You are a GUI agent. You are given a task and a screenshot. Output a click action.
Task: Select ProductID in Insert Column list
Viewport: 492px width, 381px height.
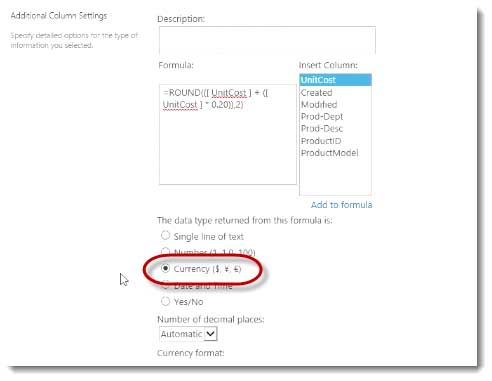(x=335, y=141)
